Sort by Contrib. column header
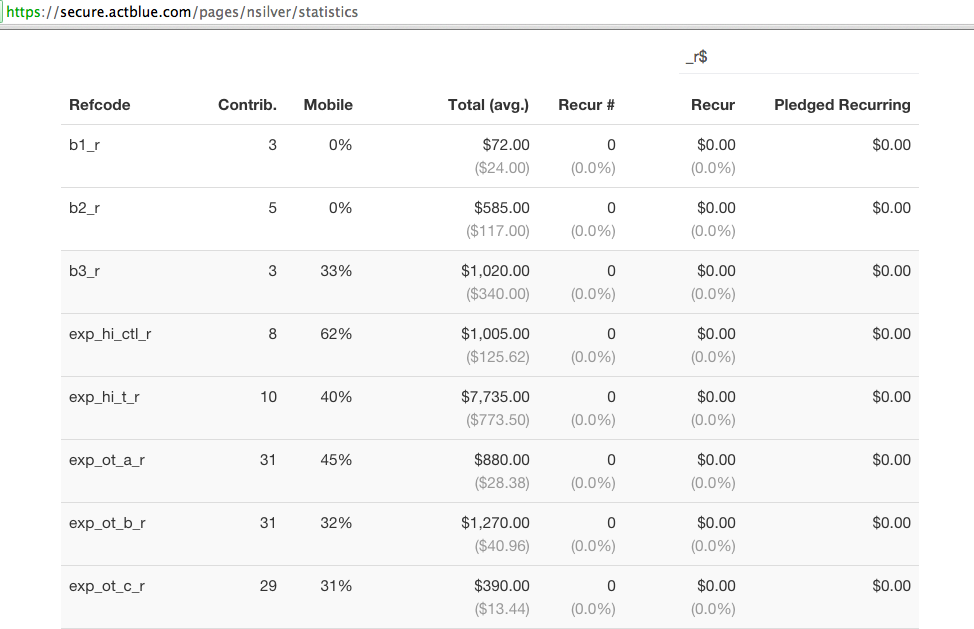The image size is (974, 629). pyautogui.click(x=247, y=105)
